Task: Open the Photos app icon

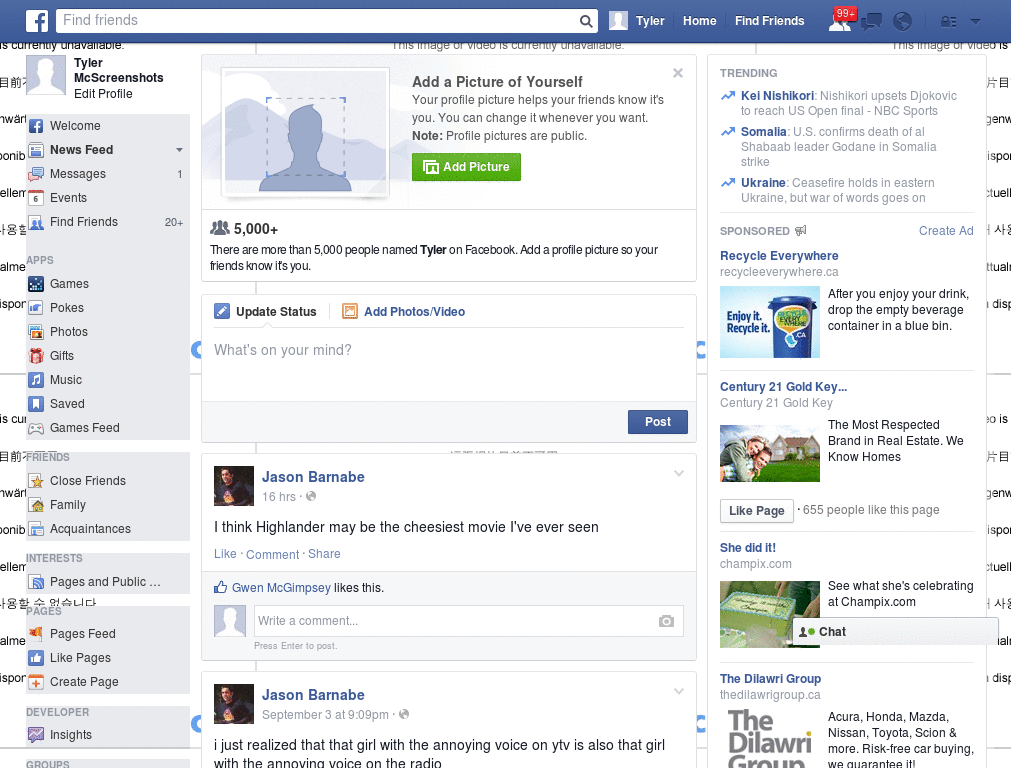Action: (37, 332)
